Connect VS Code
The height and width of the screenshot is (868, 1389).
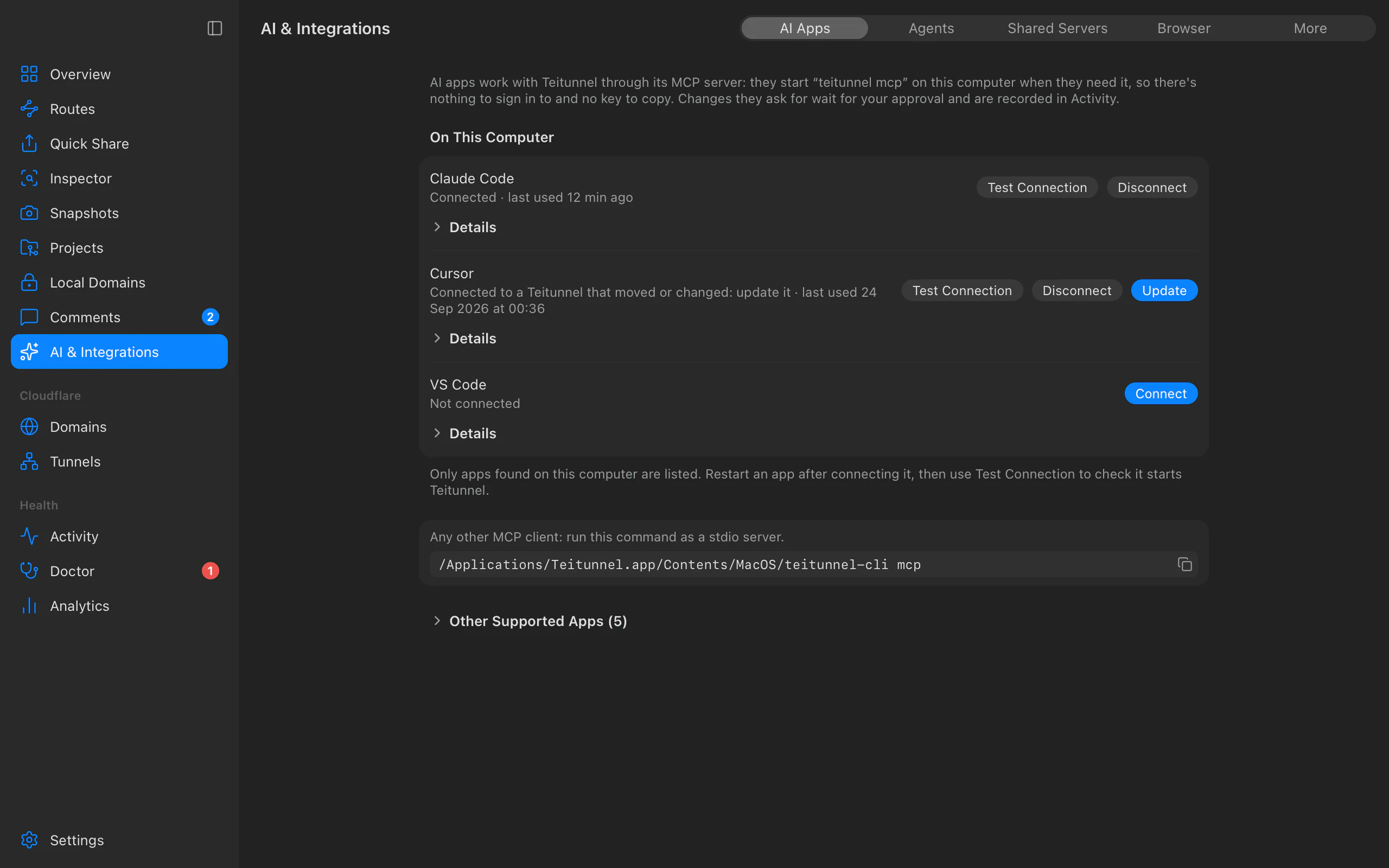pyautogui.click(x=1161, y=394)
